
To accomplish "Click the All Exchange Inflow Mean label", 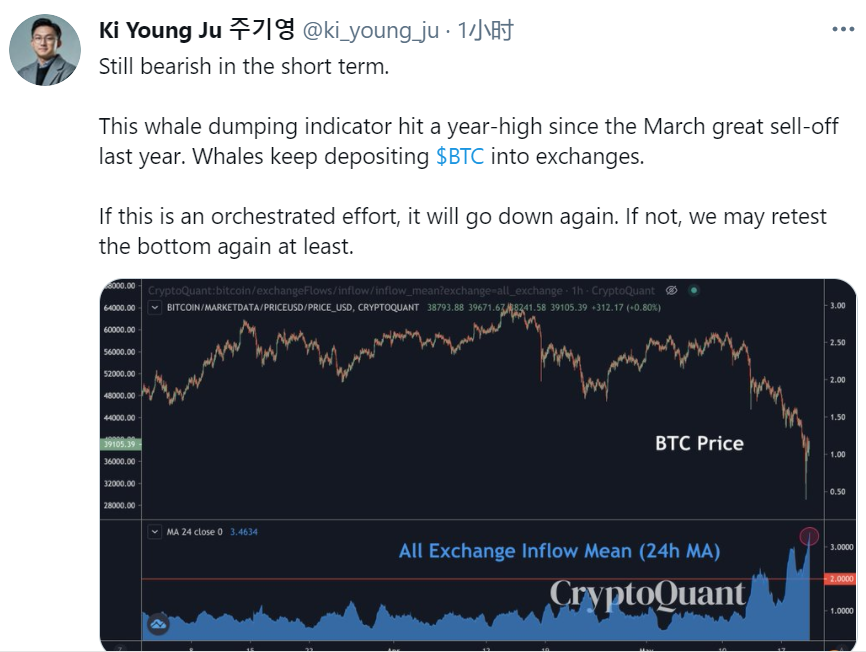I will tap(559, 551).
